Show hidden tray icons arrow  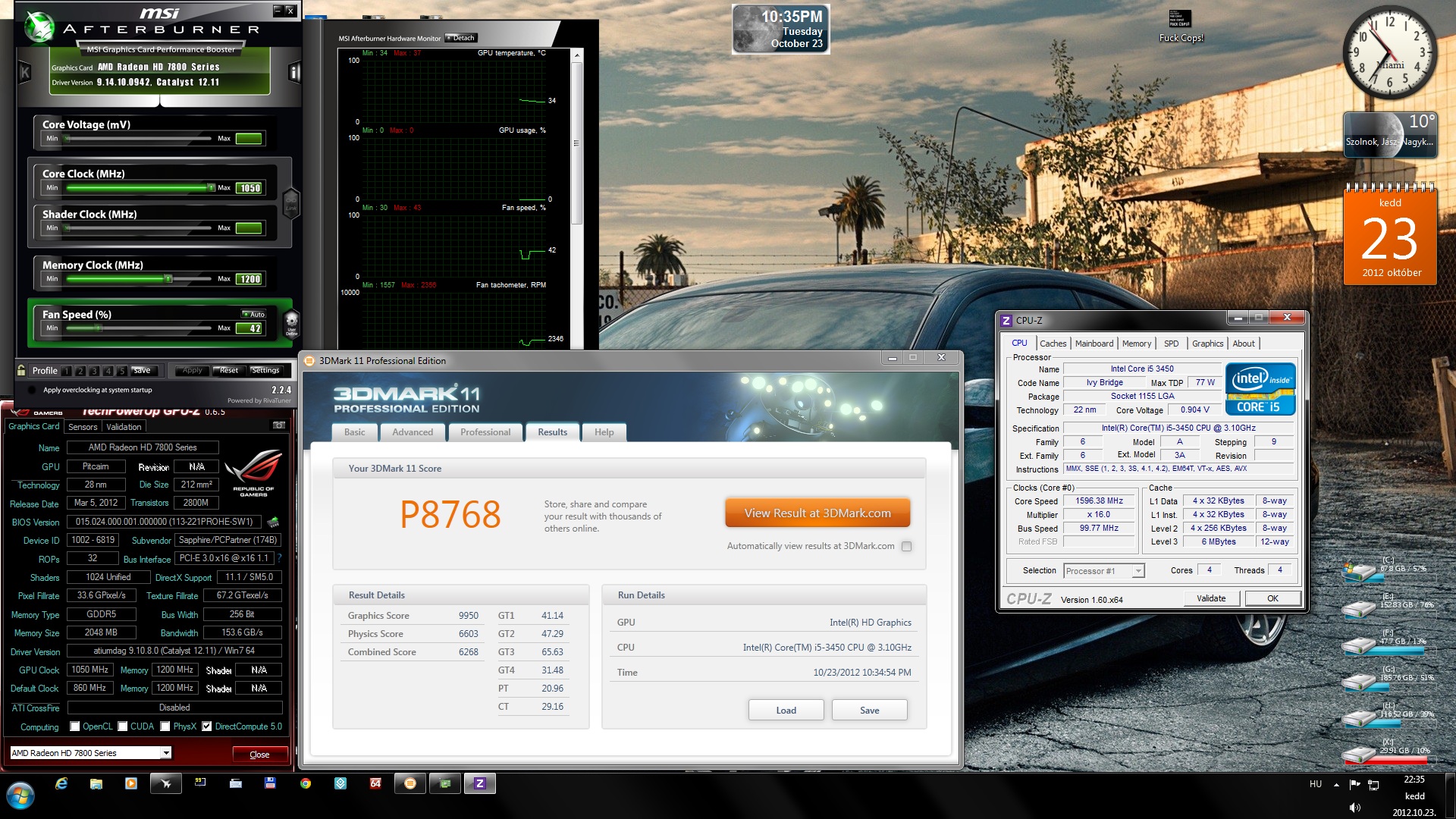coord(1336,784)
